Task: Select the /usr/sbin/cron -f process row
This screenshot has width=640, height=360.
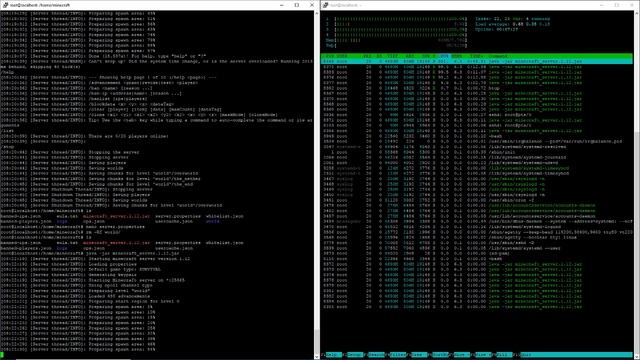Action: coord(477,200)
